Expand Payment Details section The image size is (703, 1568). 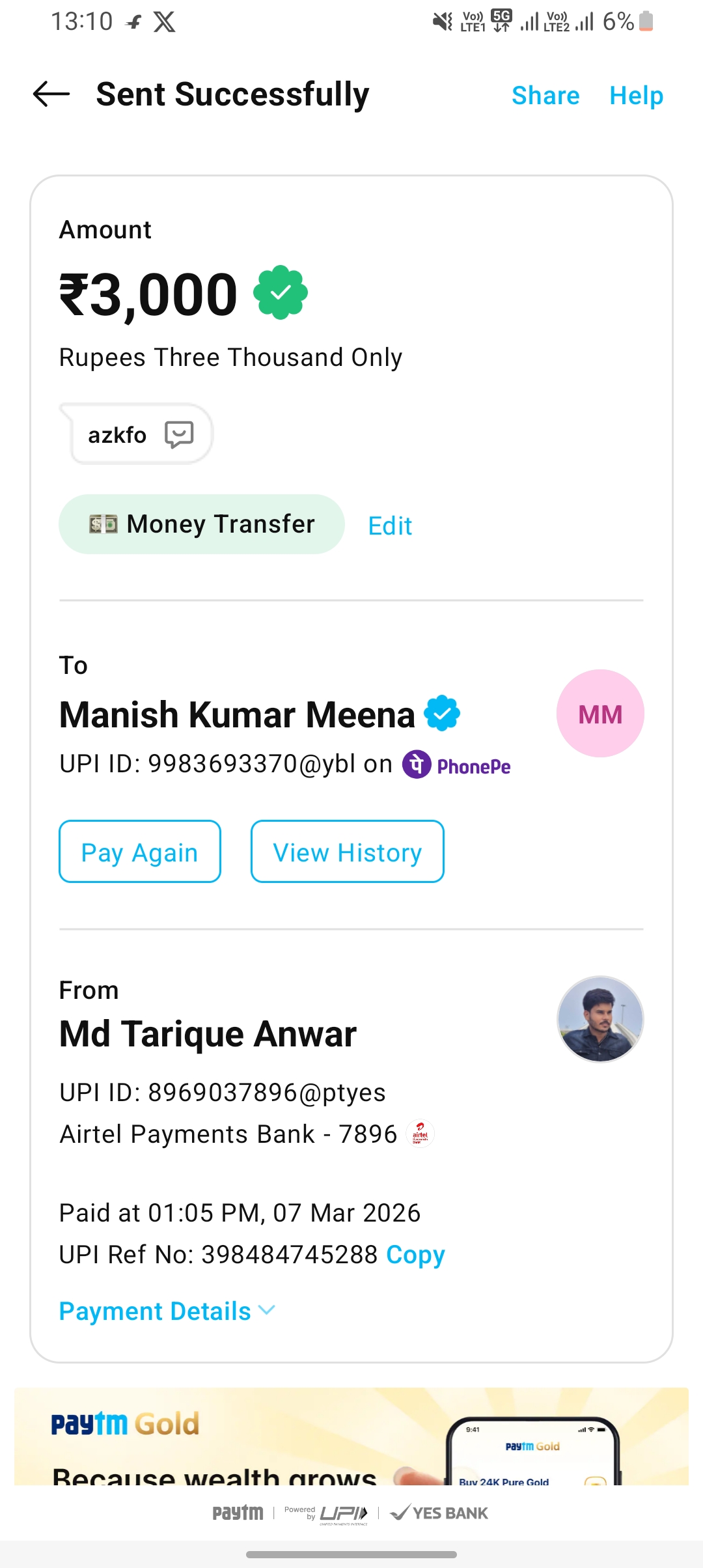click(155, 1311)
